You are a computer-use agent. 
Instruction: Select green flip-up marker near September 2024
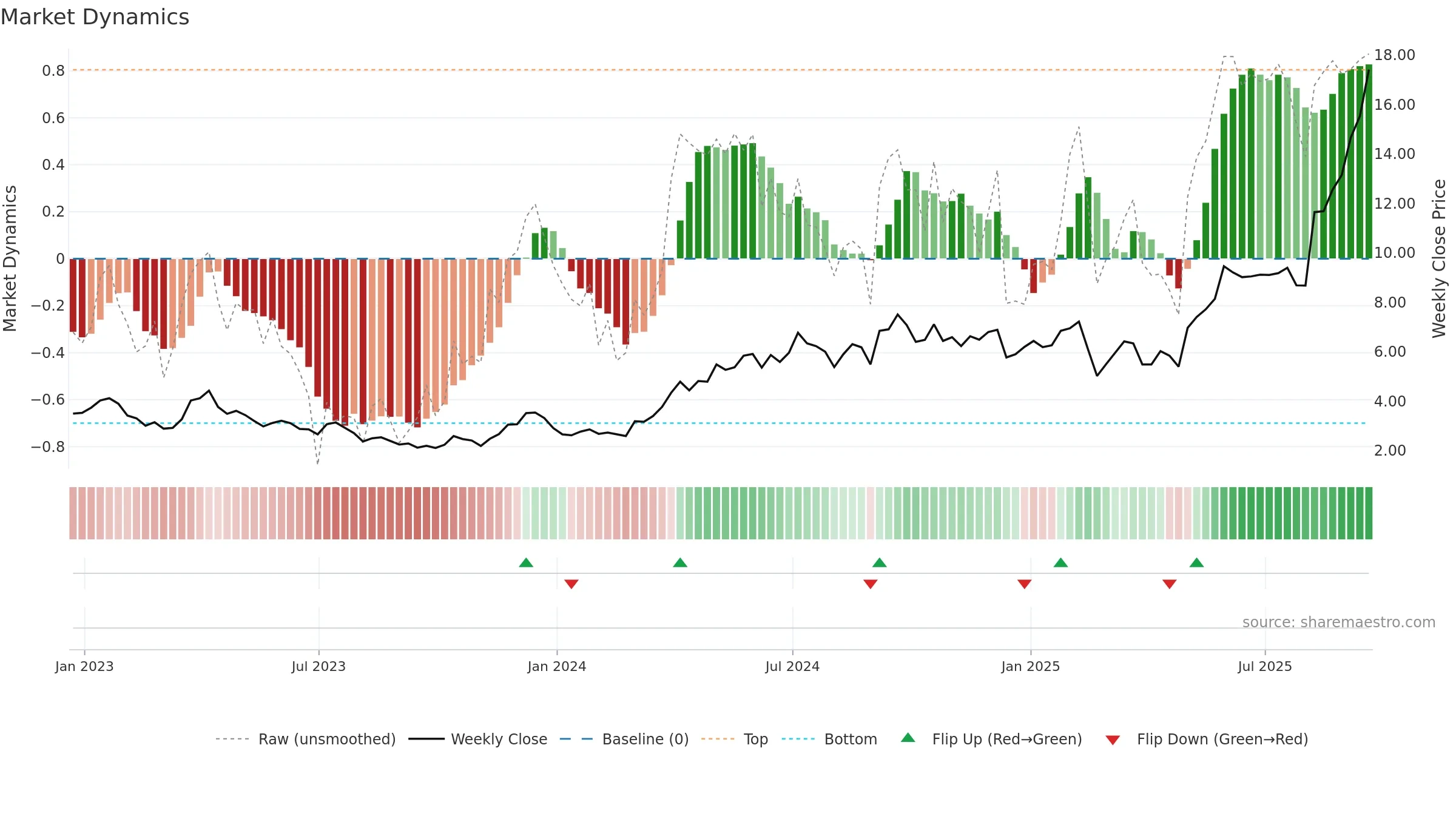(880, 562)
